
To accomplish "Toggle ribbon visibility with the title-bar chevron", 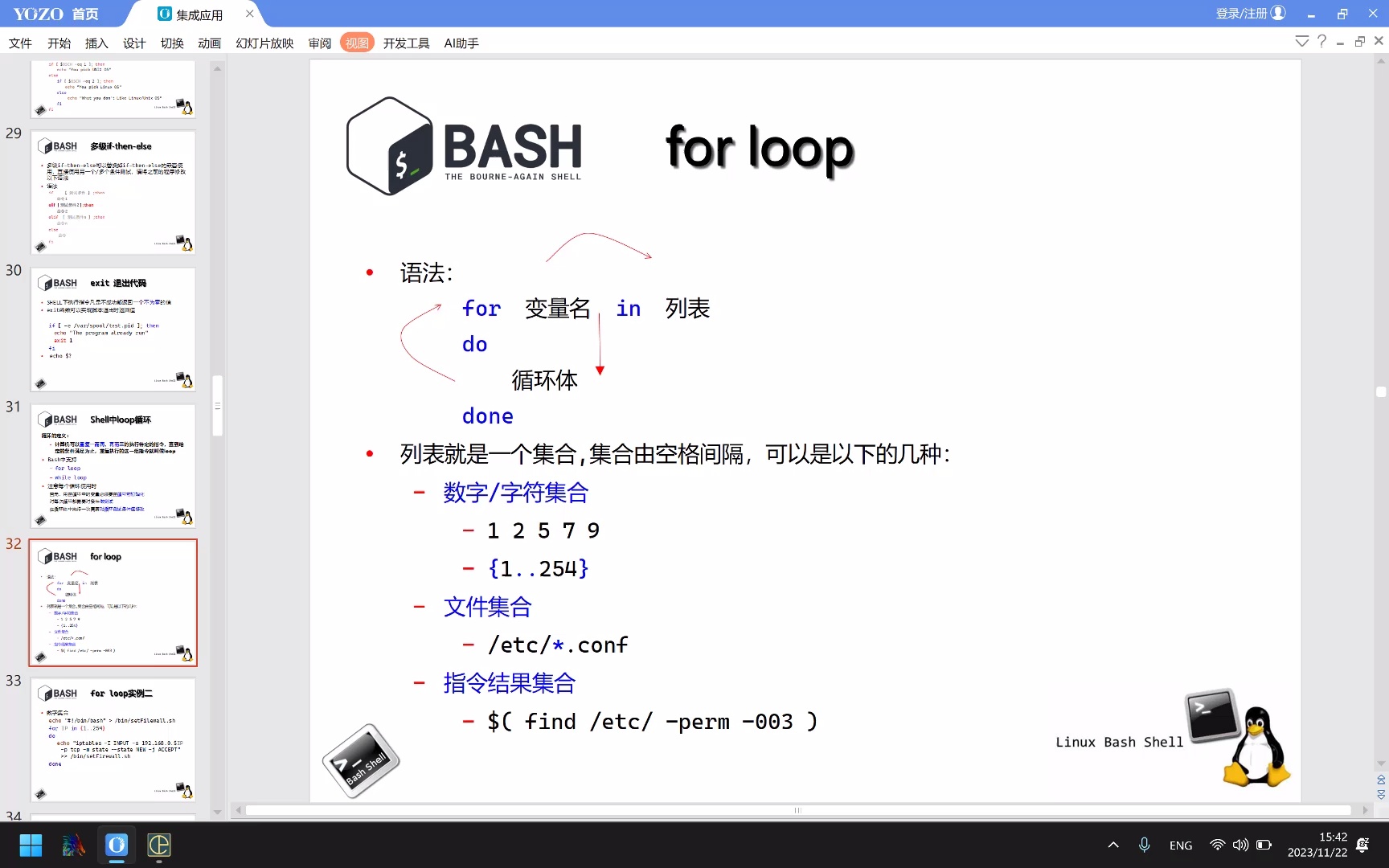I will (x=1302, y=41).
